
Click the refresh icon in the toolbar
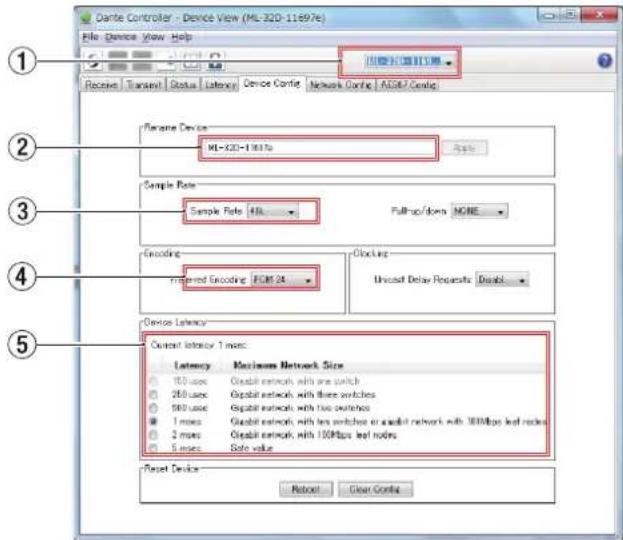pos(93,61)
